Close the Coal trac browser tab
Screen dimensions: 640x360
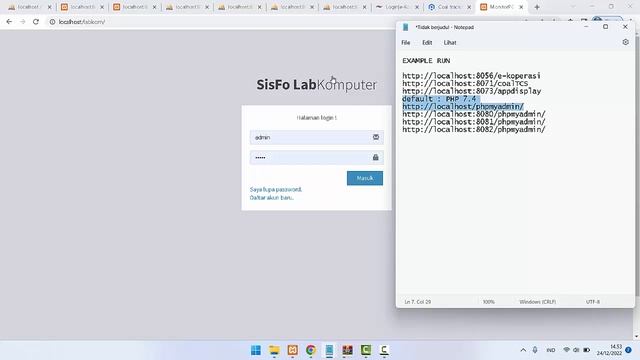pyautogui.click(x=469, y=7)
